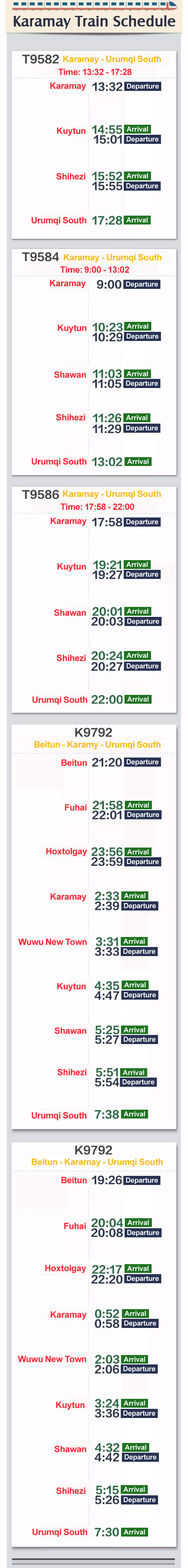The width and height of the screenshot is (188, 1568).
Task: Click the Arrival badge next to 7:30
Action: point(135,1532)
